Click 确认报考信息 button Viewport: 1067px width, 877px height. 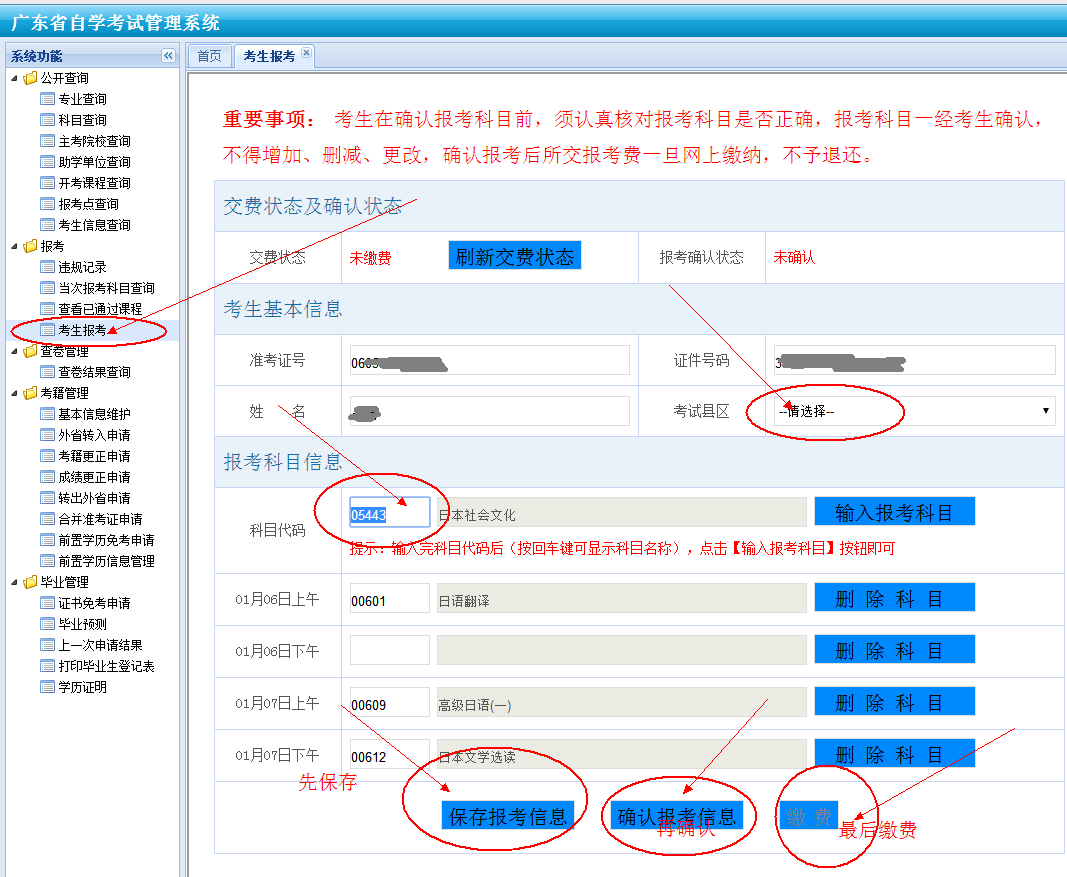(677, 815)
